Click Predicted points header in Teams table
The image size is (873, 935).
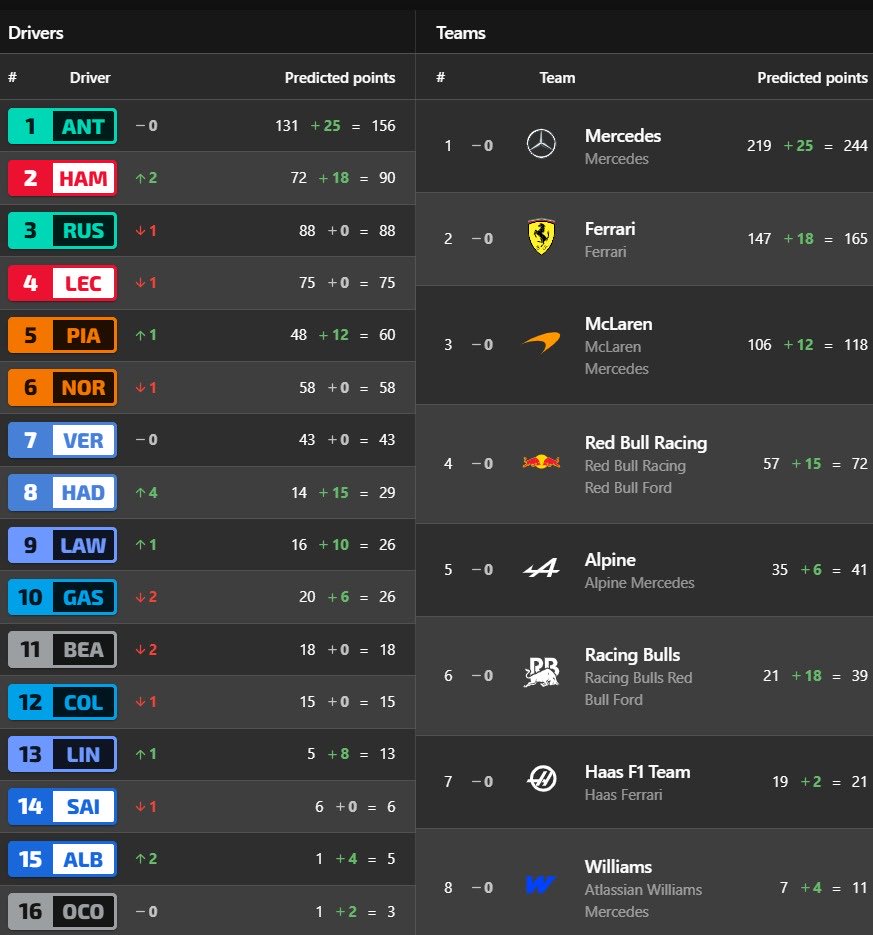pos(812,78)
